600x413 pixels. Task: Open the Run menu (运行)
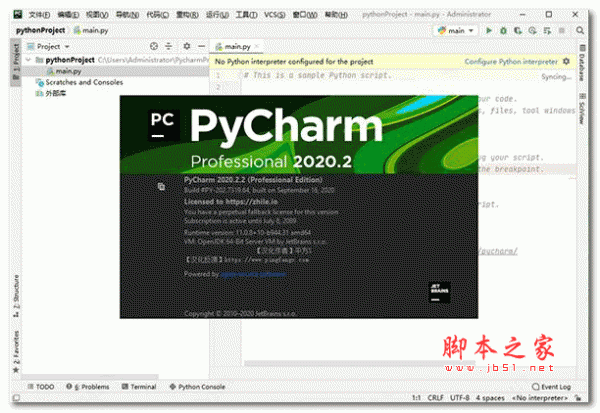click(x=217, y=15)
